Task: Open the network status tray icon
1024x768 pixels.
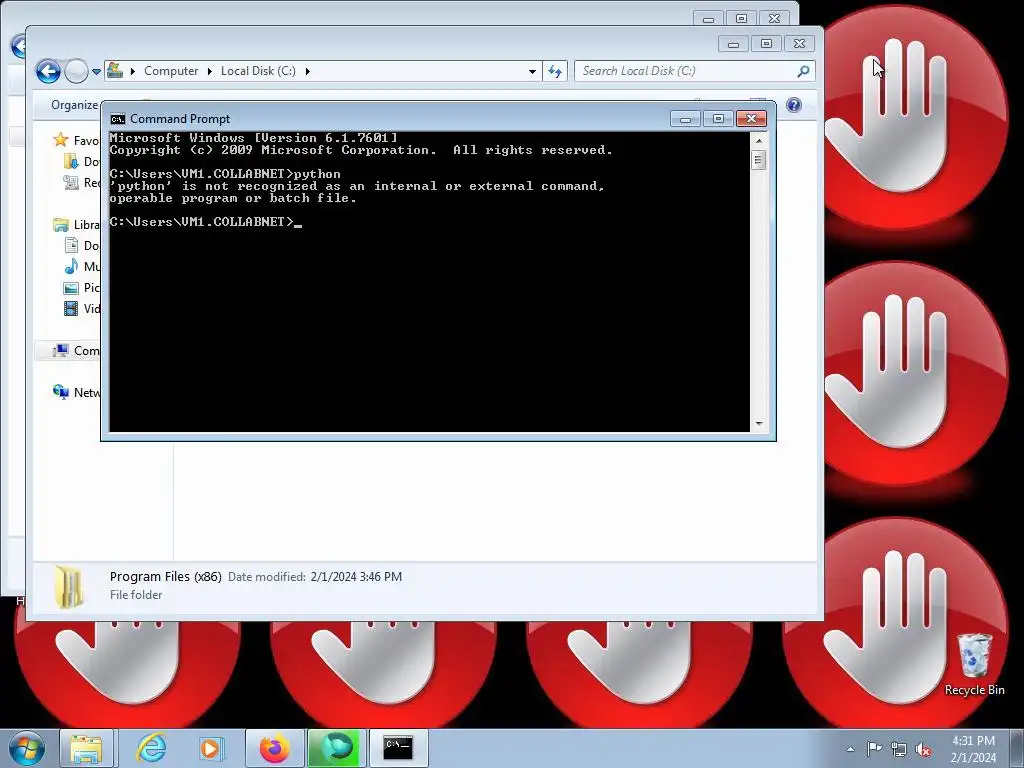Action: pos(899,749)
